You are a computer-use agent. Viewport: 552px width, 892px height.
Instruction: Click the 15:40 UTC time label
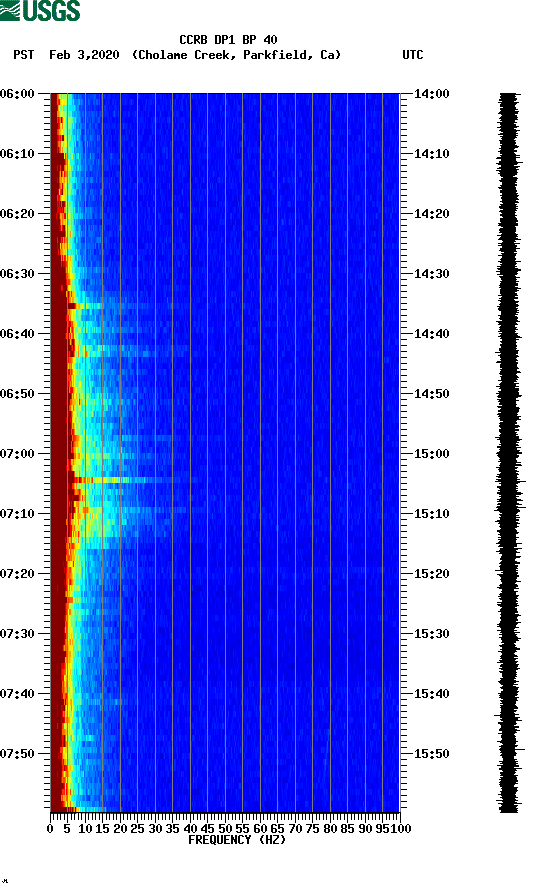432,694
